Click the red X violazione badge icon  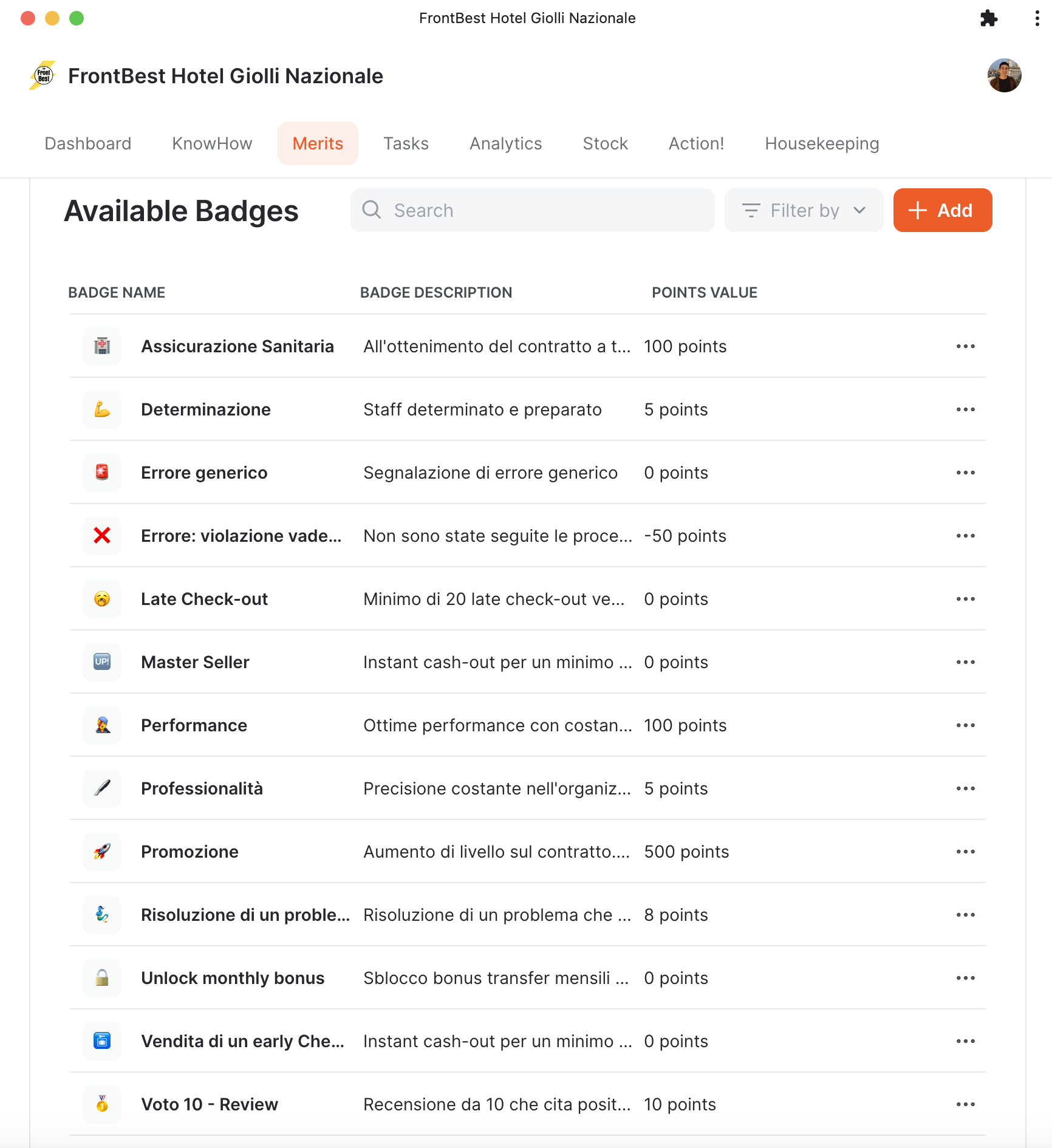[x=102, y=536]
